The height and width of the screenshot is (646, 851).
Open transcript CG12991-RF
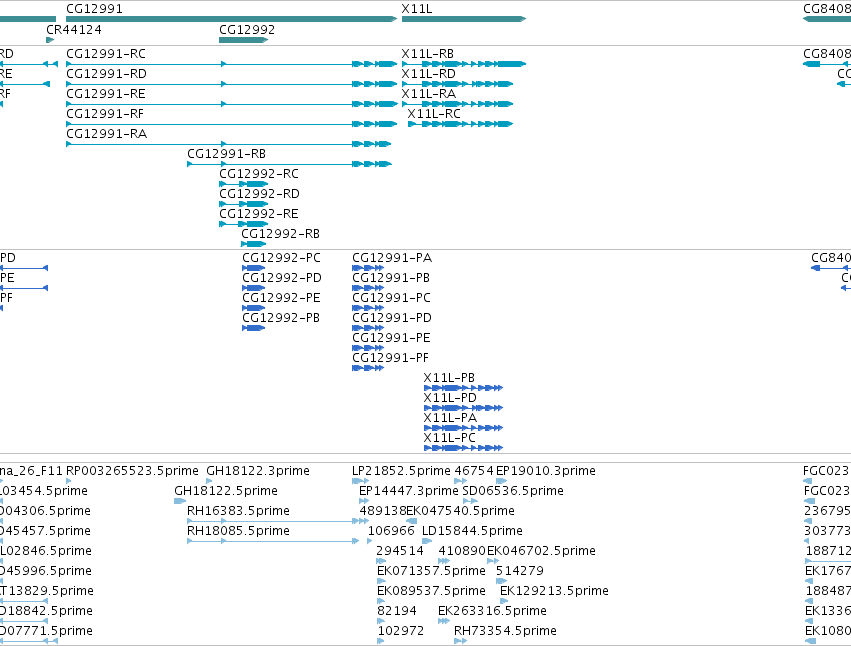(105, 114)
